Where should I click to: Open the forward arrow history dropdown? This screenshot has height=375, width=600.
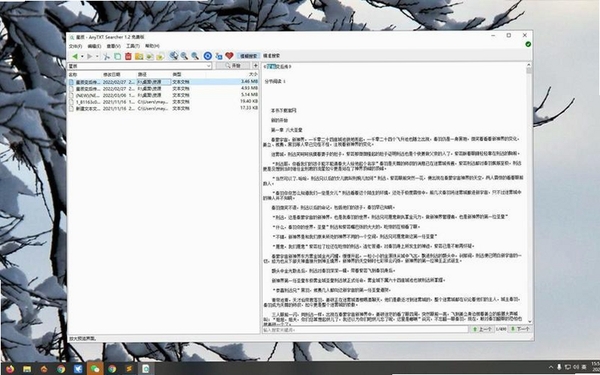97,56
